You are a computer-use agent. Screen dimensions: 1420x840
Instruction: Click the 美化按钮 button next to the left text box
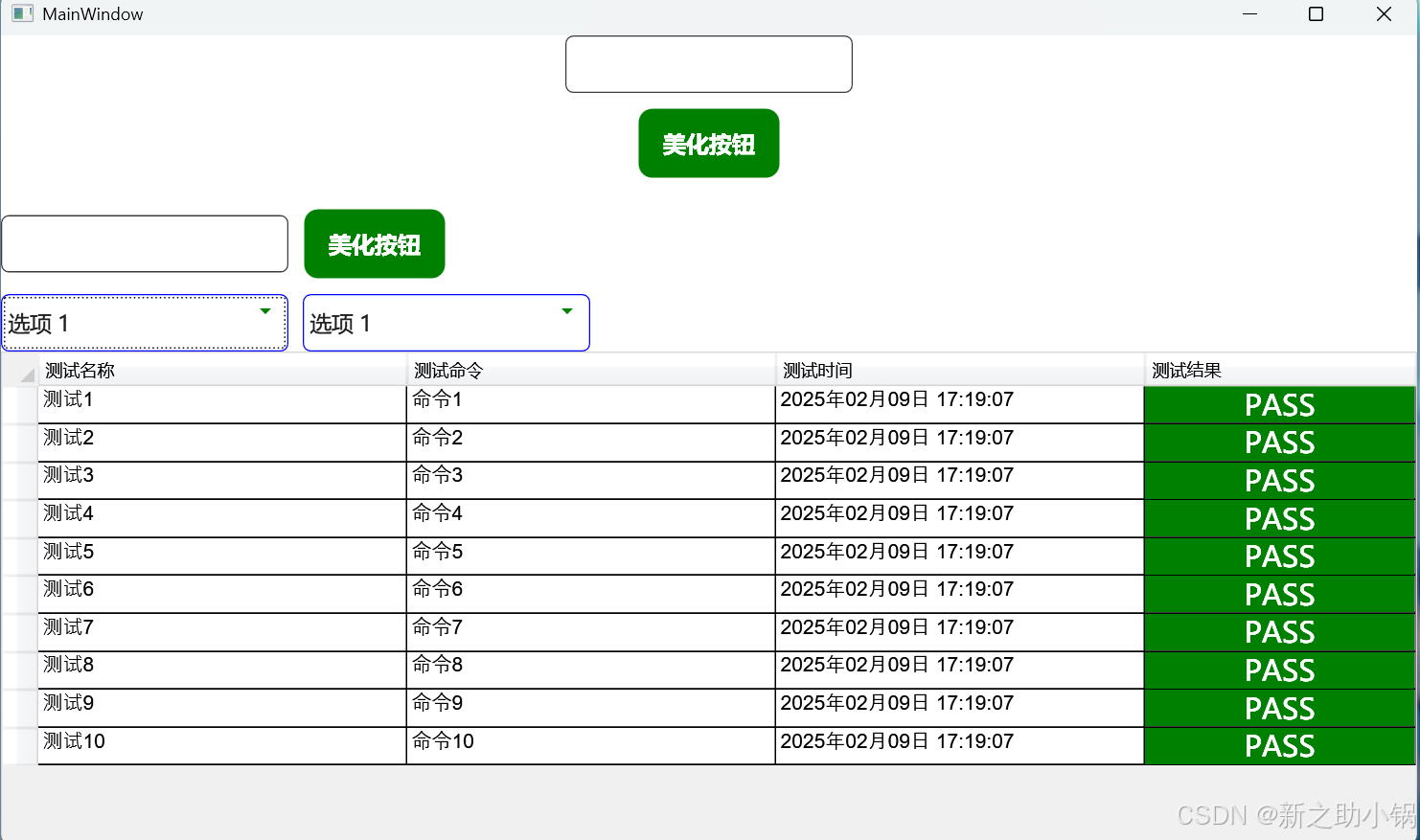coord(375,244)
